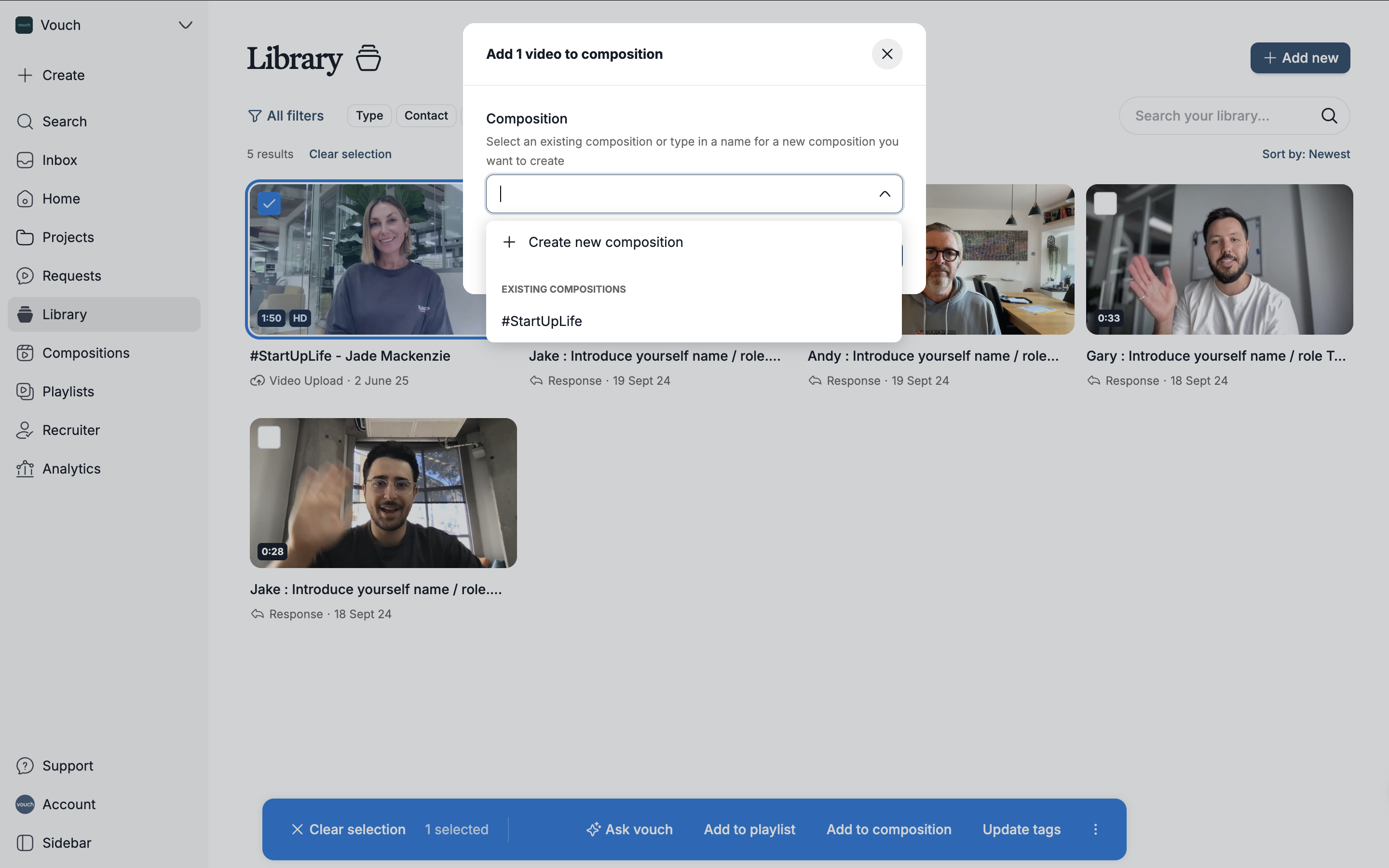Click the library search magnifier icon
Image resolution: width=1389 pixels, height=868 pixels.
(x=1329, y=116)
